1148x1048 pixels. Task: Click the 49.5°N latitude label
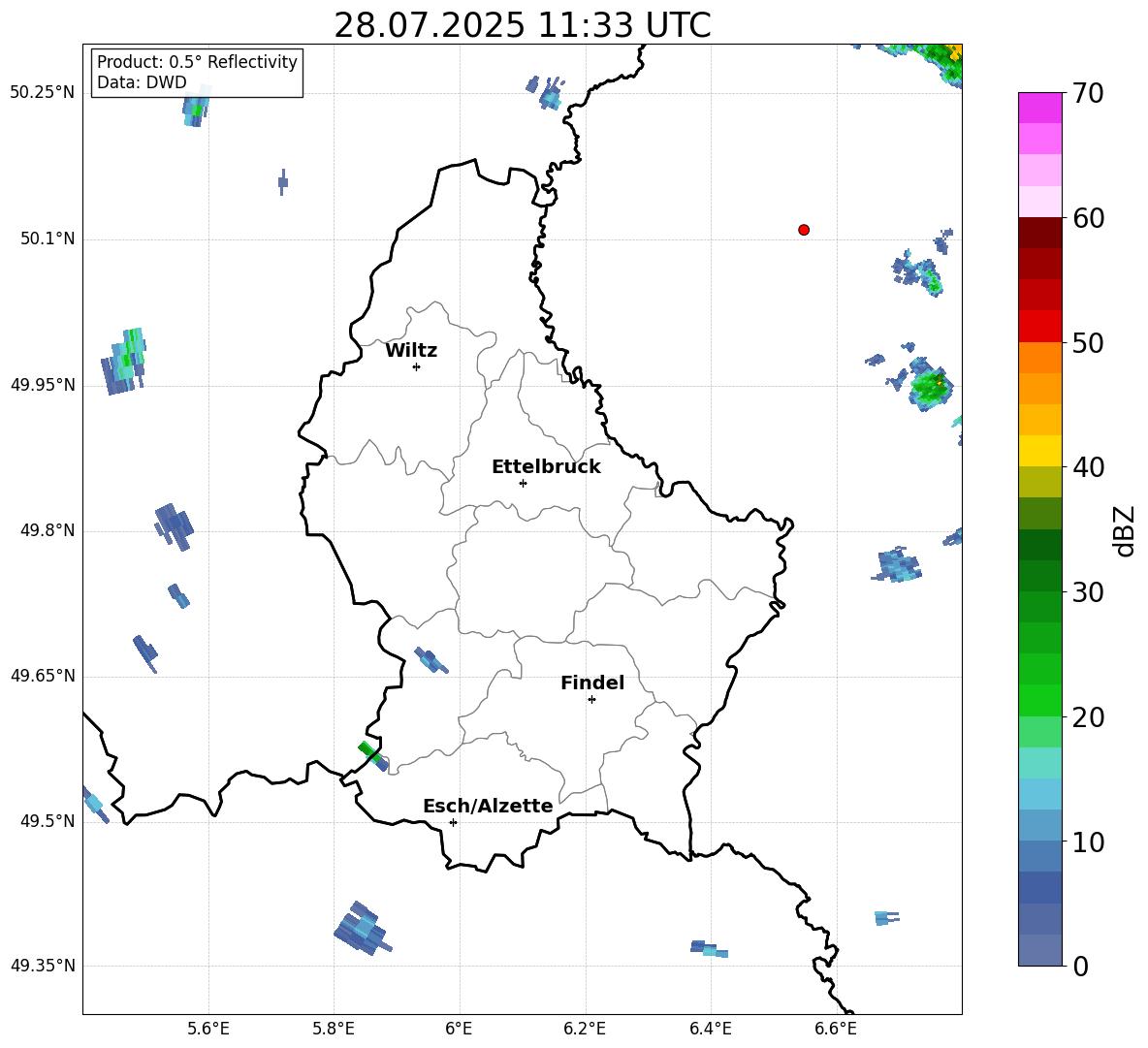point(48,820)
